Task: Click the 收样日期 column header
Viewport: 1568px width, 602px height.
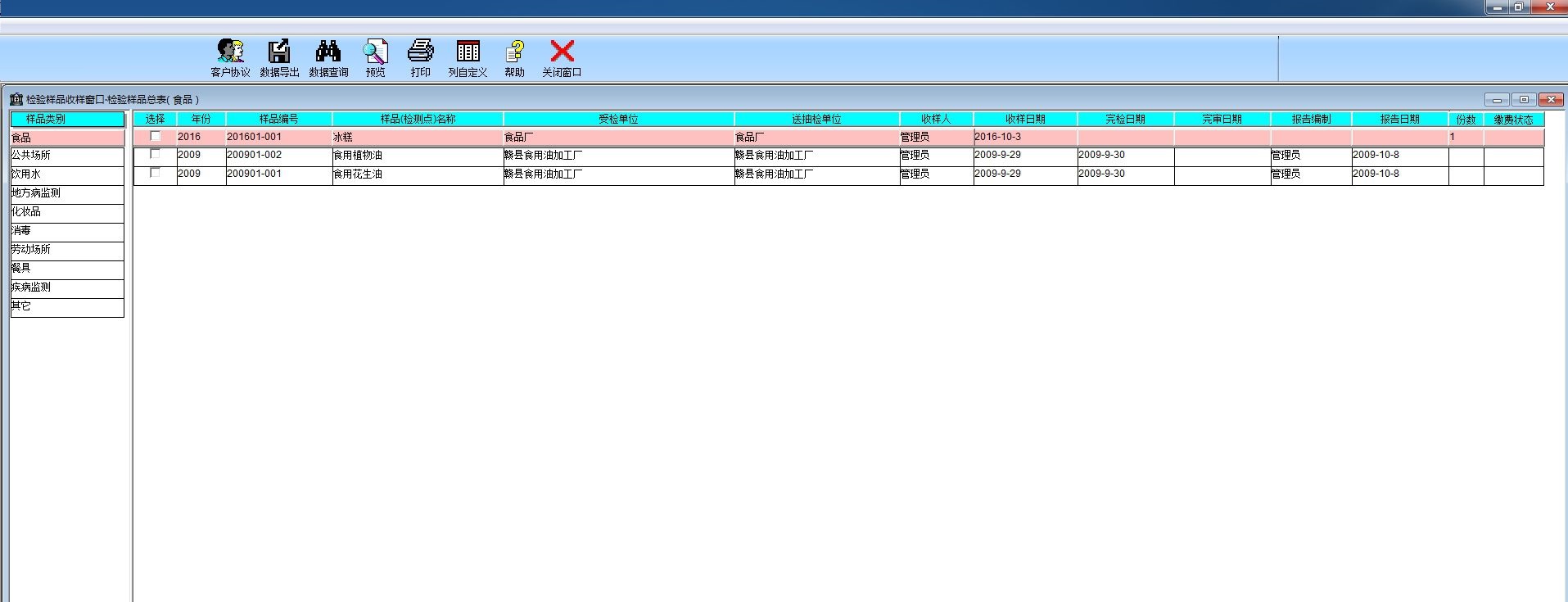Action: pyautogui.click(x=1025, y=119)
